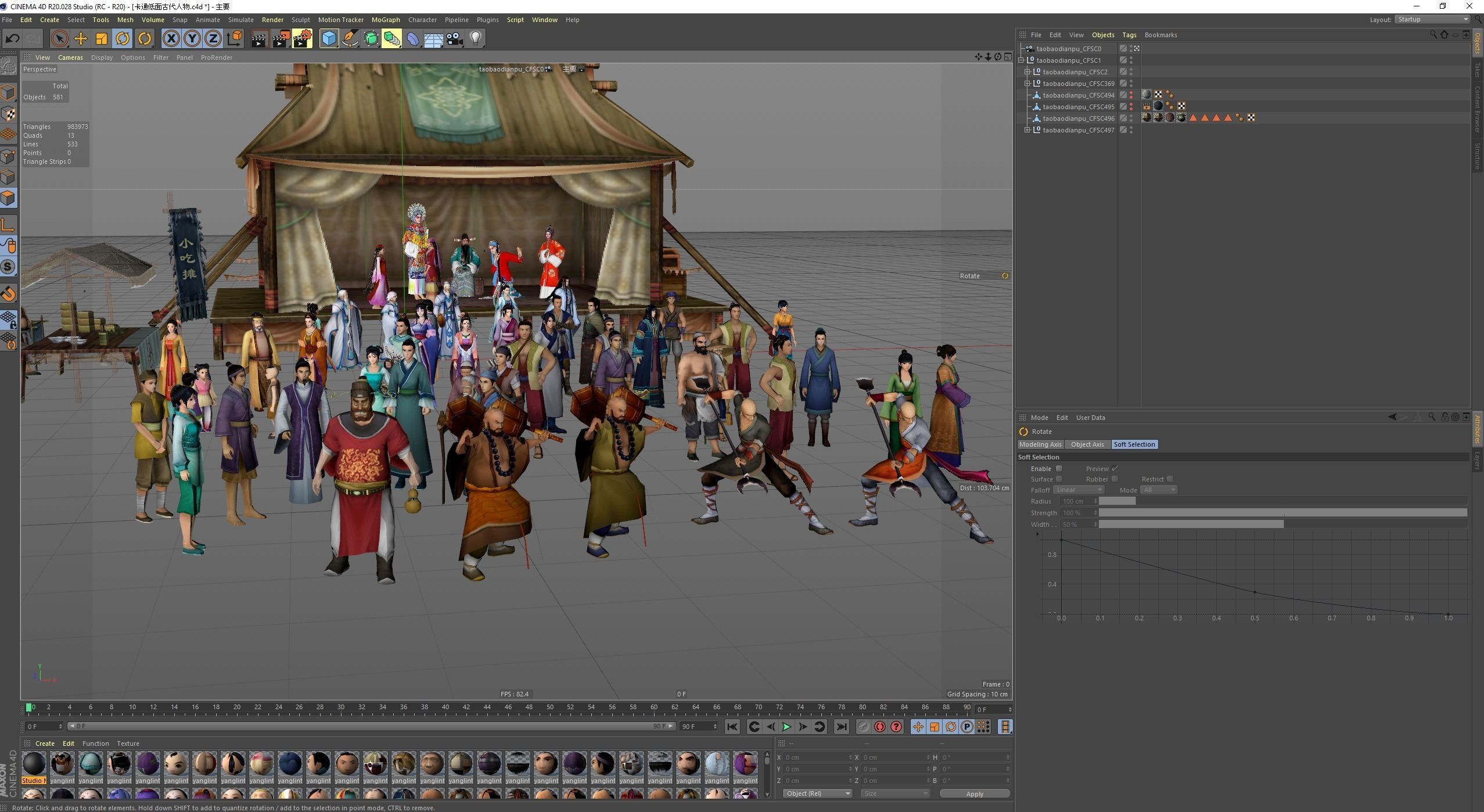Screen dimensions: 1484x812
Task: Adjust the Strength slider bar
Action: point(1282,513)
